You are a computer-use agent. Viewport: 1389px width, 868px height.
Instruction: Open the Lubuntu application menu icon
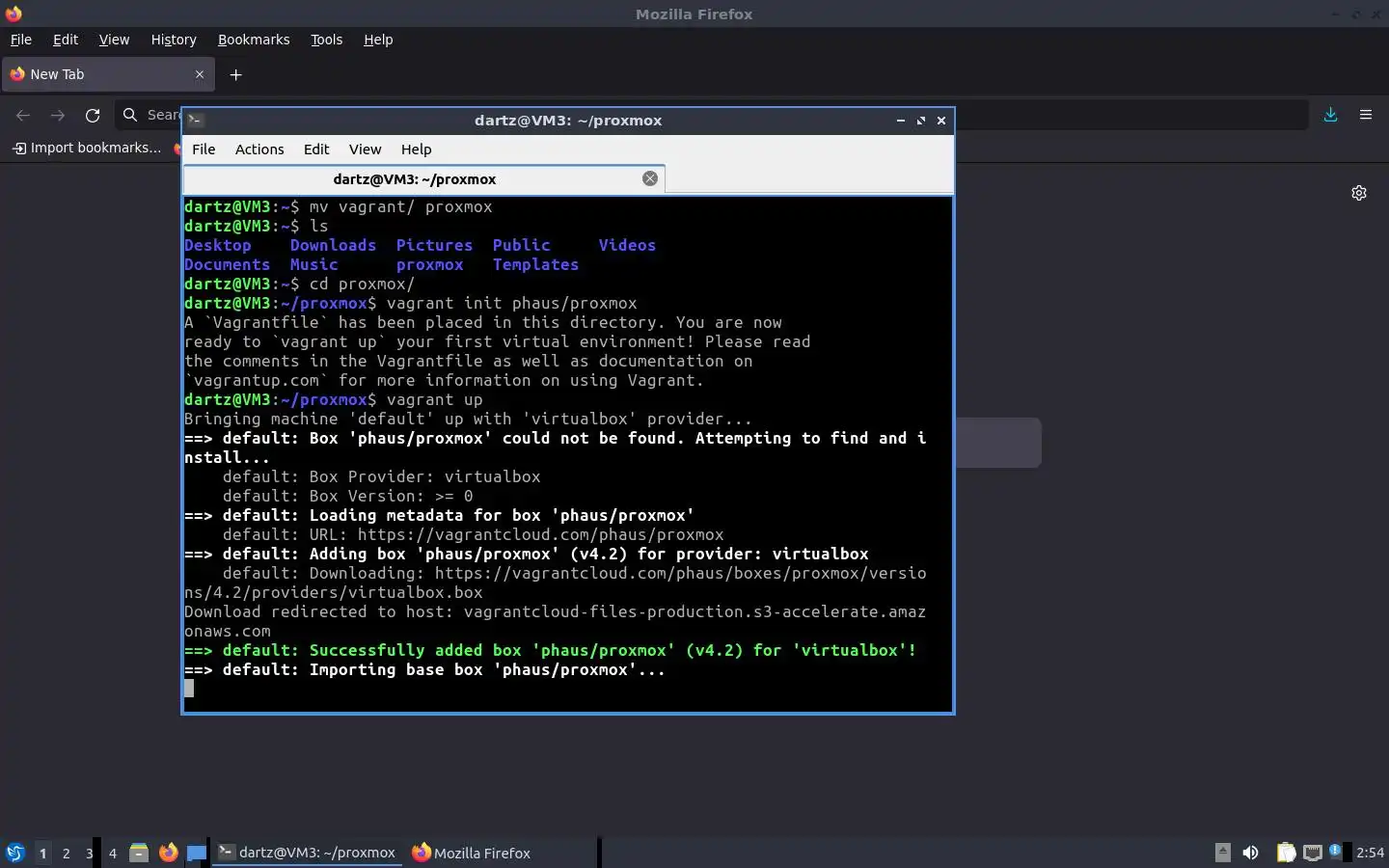[x=15, y=853]
